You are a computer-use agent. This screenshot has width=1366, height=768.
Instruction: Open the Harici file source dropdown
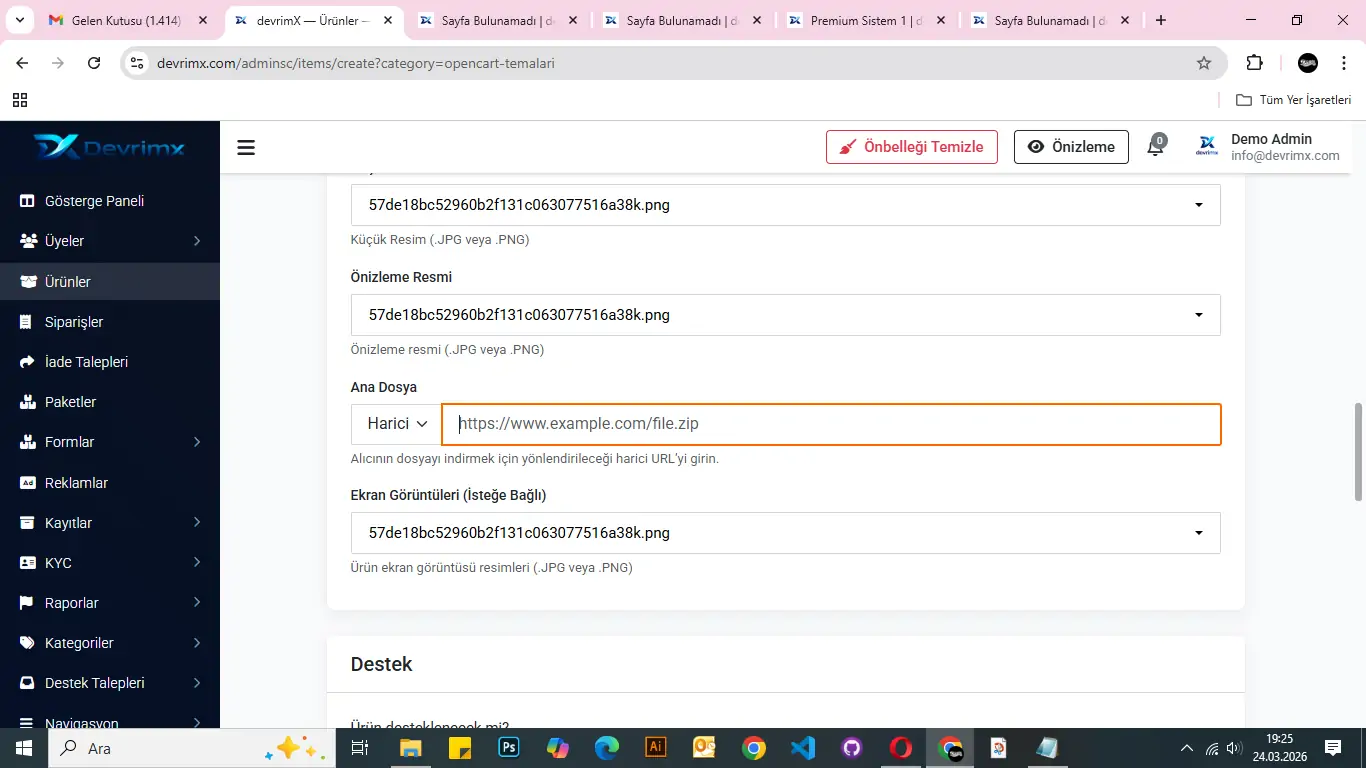pyautogui.click(x=397, y=424)
